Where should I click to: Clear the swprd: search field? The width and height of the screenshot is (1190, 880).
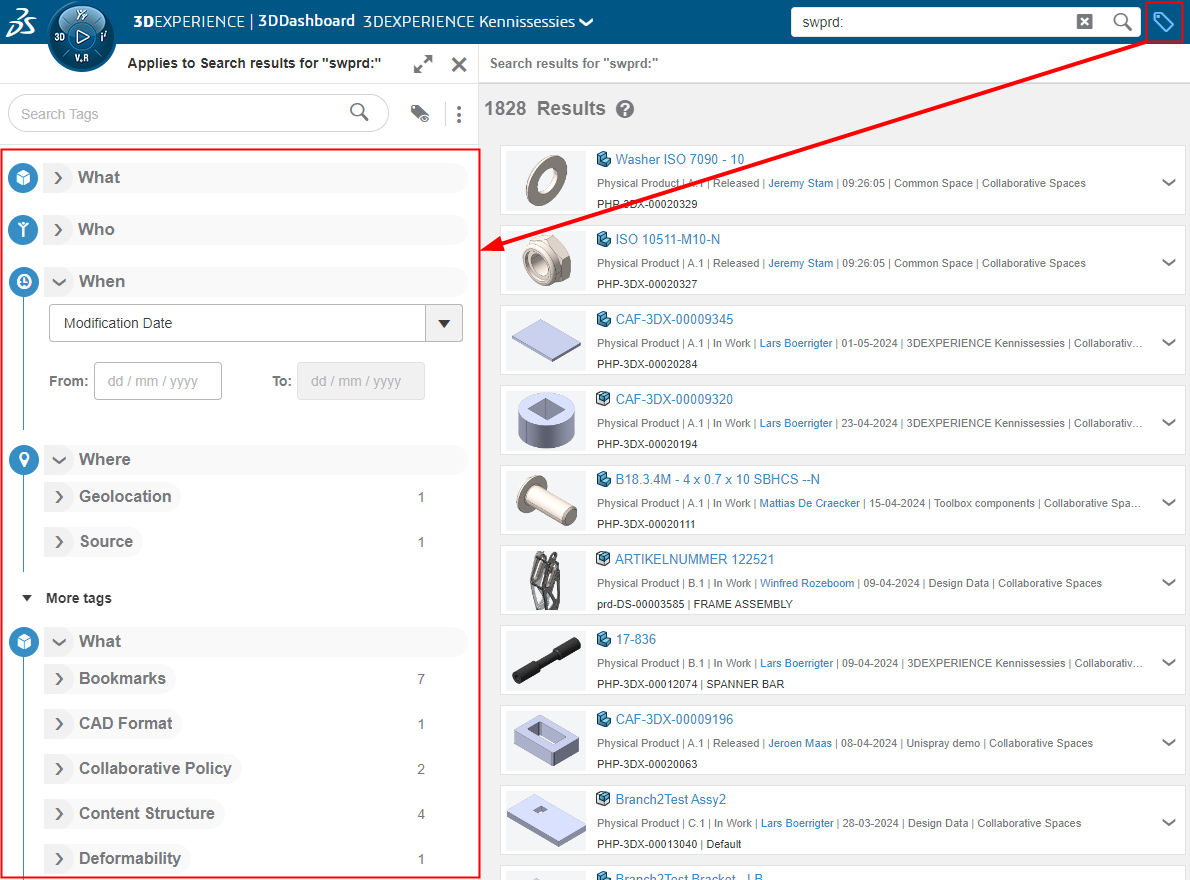pyautogui.click(x=1085, y=22)
